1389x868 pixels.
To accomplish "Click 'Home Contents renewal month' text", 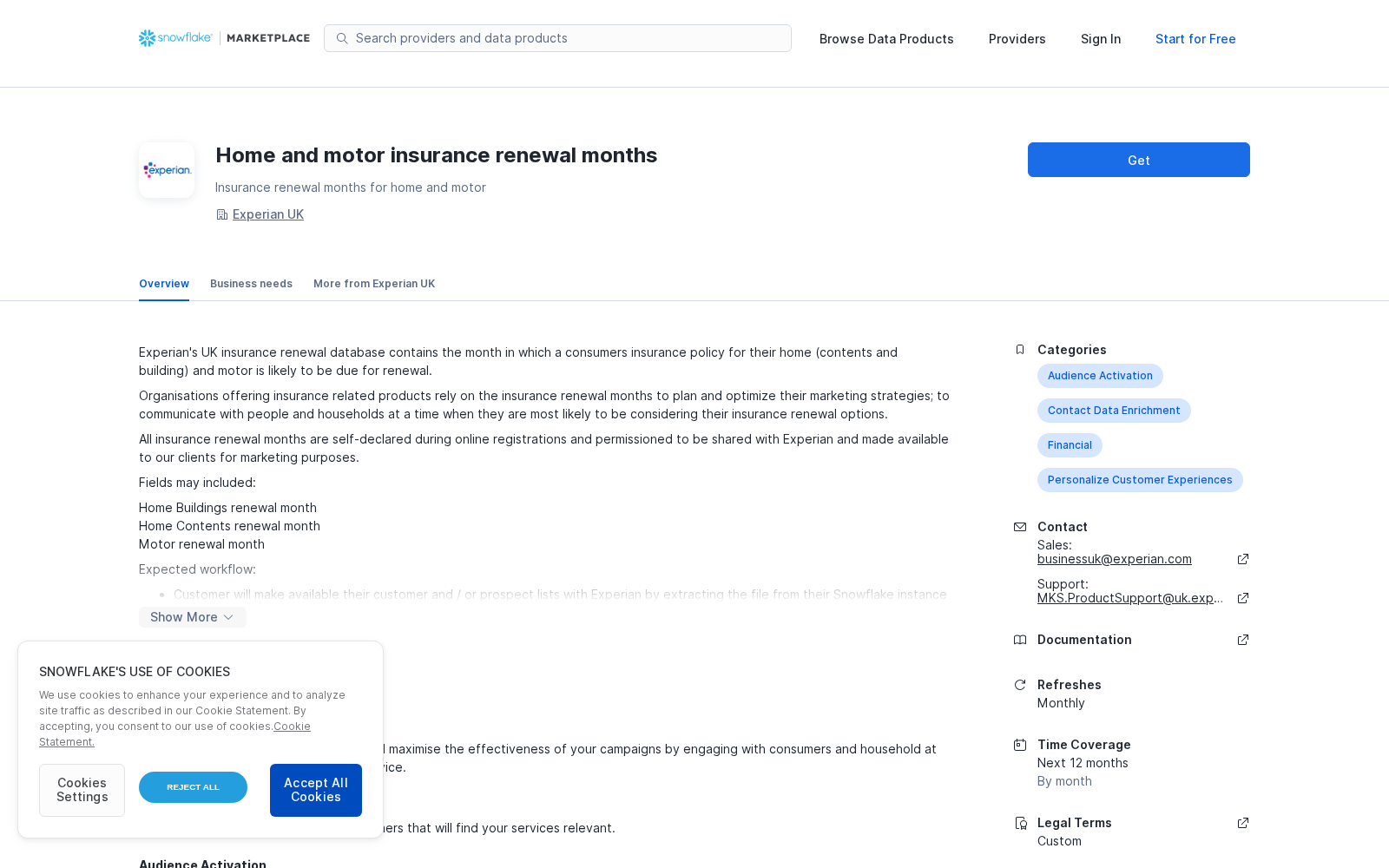I will (x=229, y=526).
